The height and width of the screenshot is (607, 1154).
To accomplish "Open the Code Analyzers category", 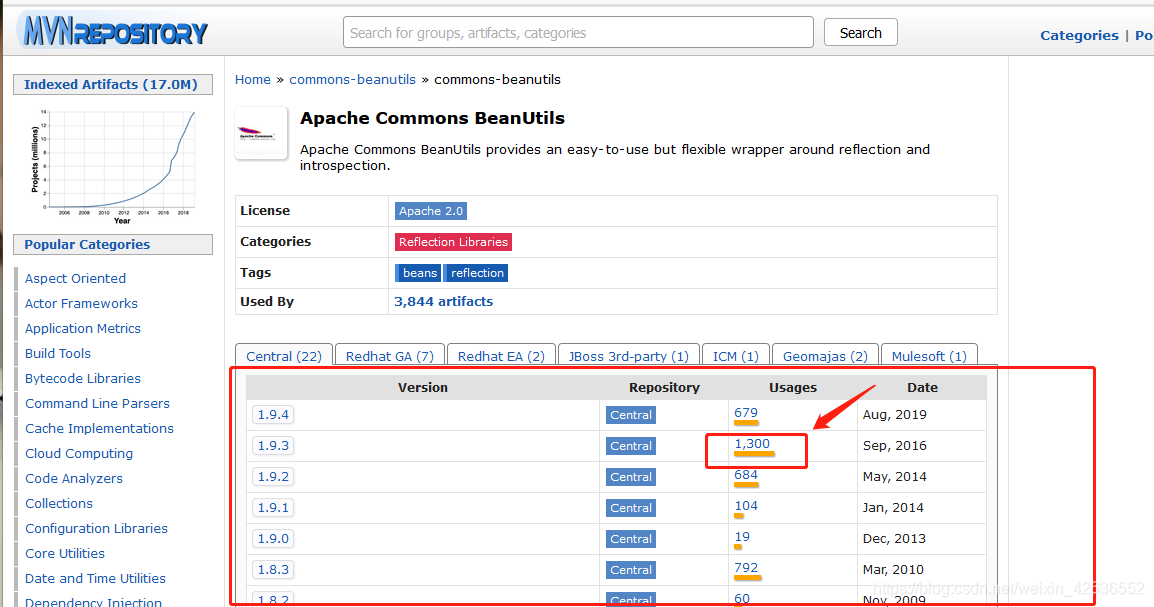I will (74, 478).
